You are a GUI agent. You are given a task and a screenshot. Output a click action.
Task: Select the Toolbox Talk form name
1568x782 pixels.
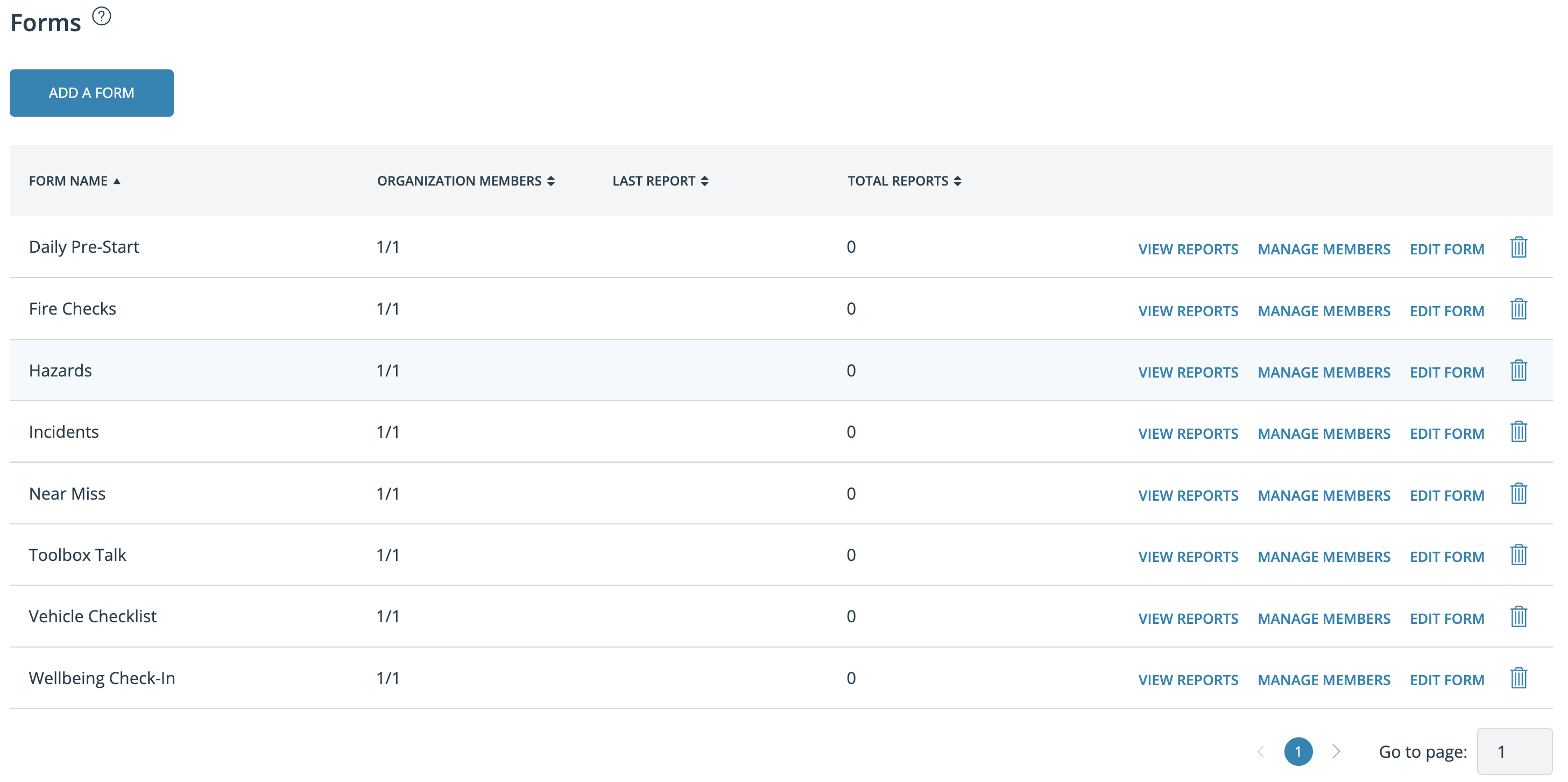coord(77,555)
